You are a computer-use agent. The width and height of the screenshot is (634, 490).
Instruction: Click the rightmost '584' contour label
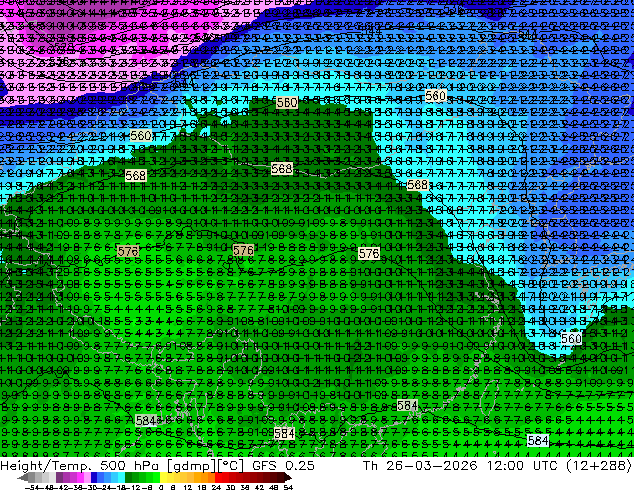tap(538, 440)
